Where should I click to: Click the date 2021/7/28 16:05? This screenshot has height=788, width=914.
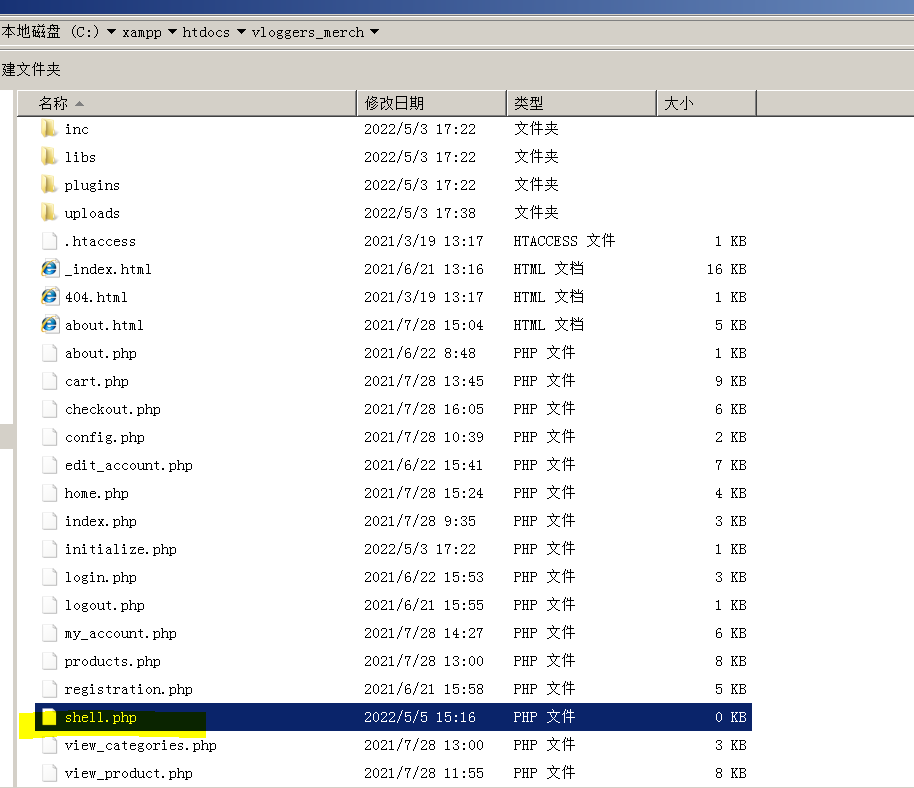pyautogui.click(x=424, y=409)
